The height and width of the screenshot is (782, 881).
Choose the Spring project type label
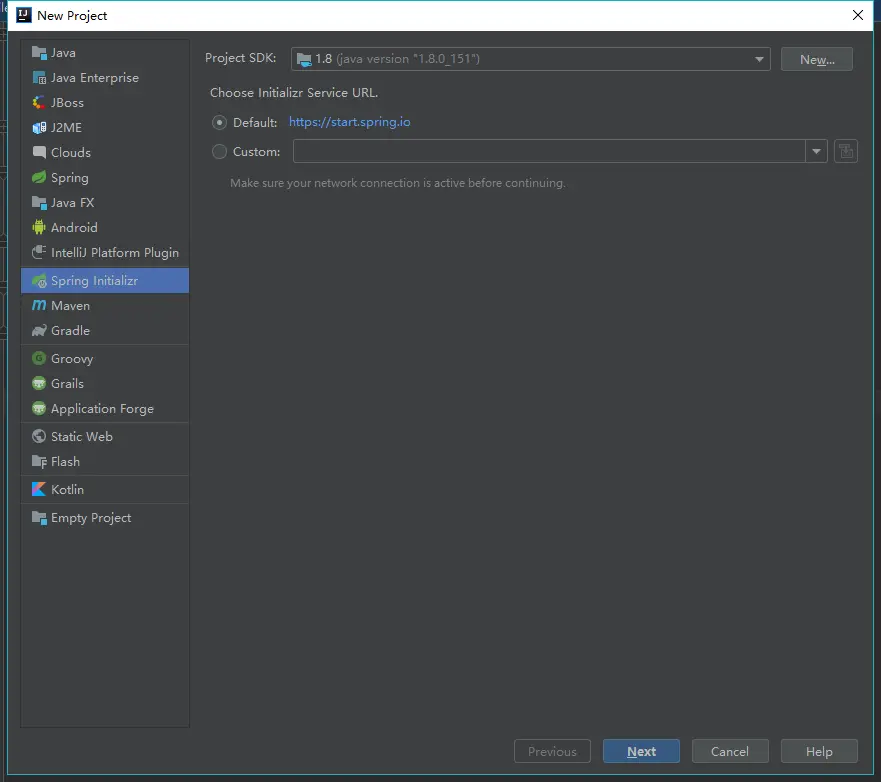[70, 178]
